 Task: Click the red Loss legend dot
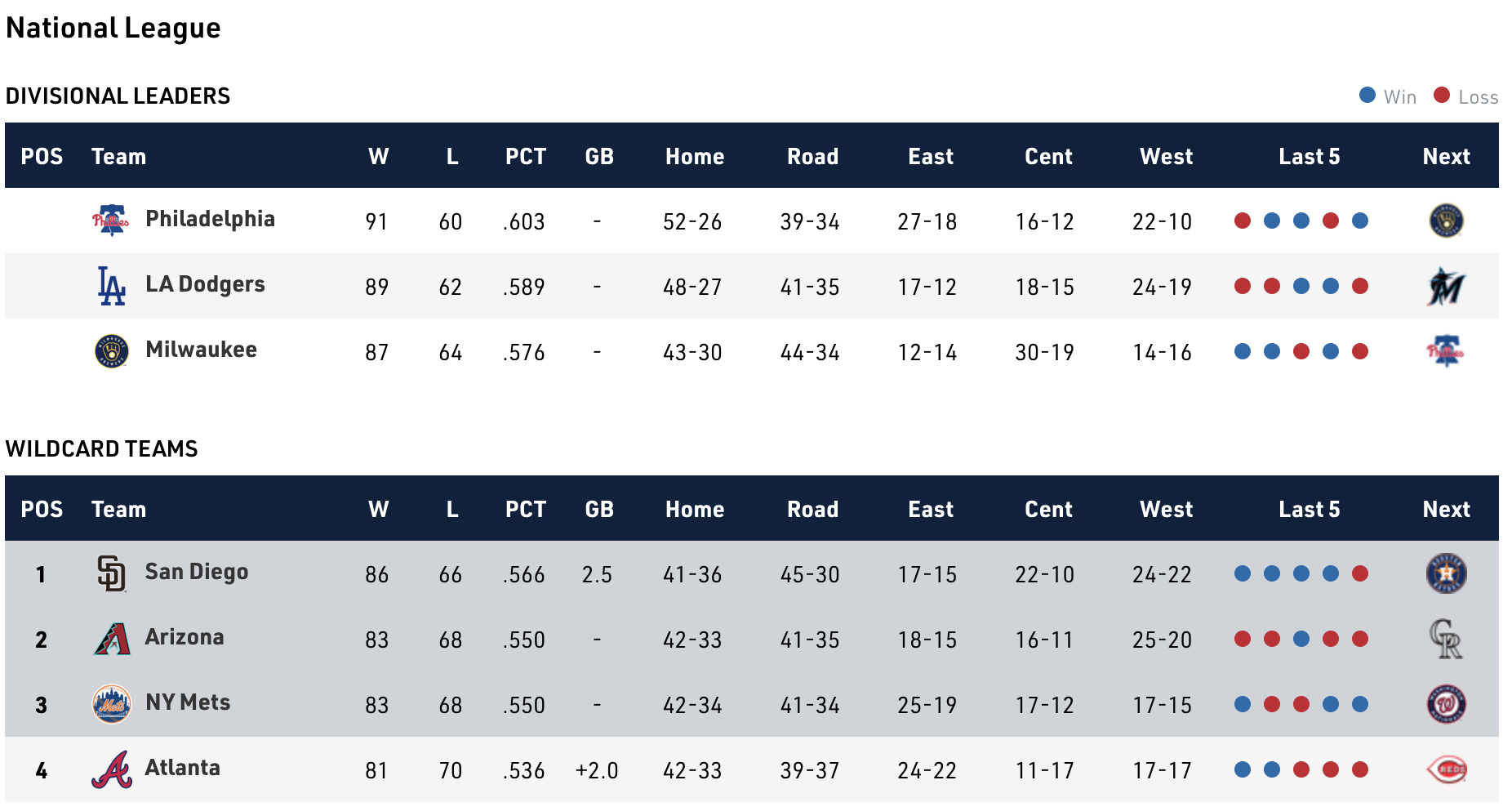coord(1442,96)
